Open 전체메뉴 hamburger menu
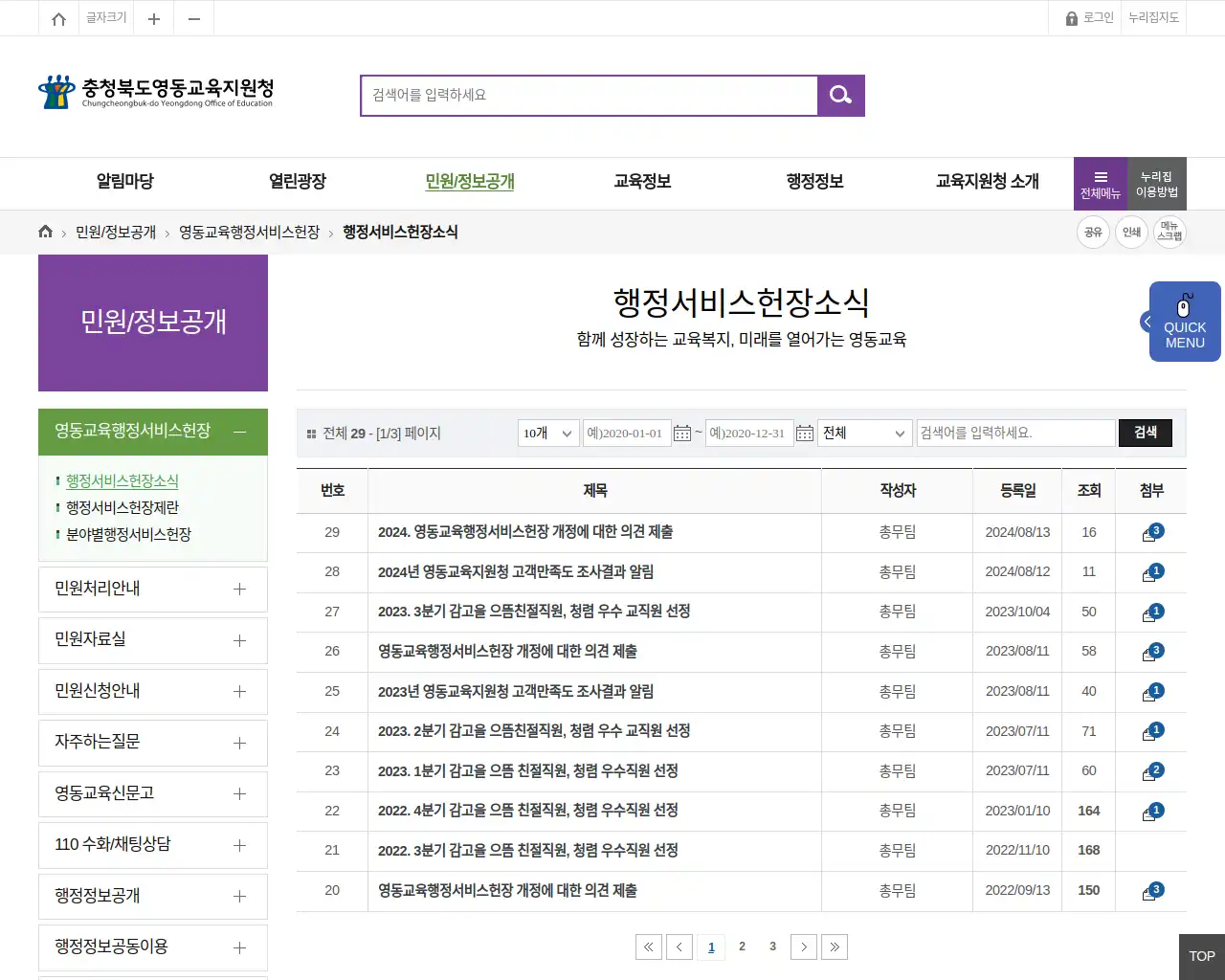Screen dimensions: 1225x980 [1101, 184]
